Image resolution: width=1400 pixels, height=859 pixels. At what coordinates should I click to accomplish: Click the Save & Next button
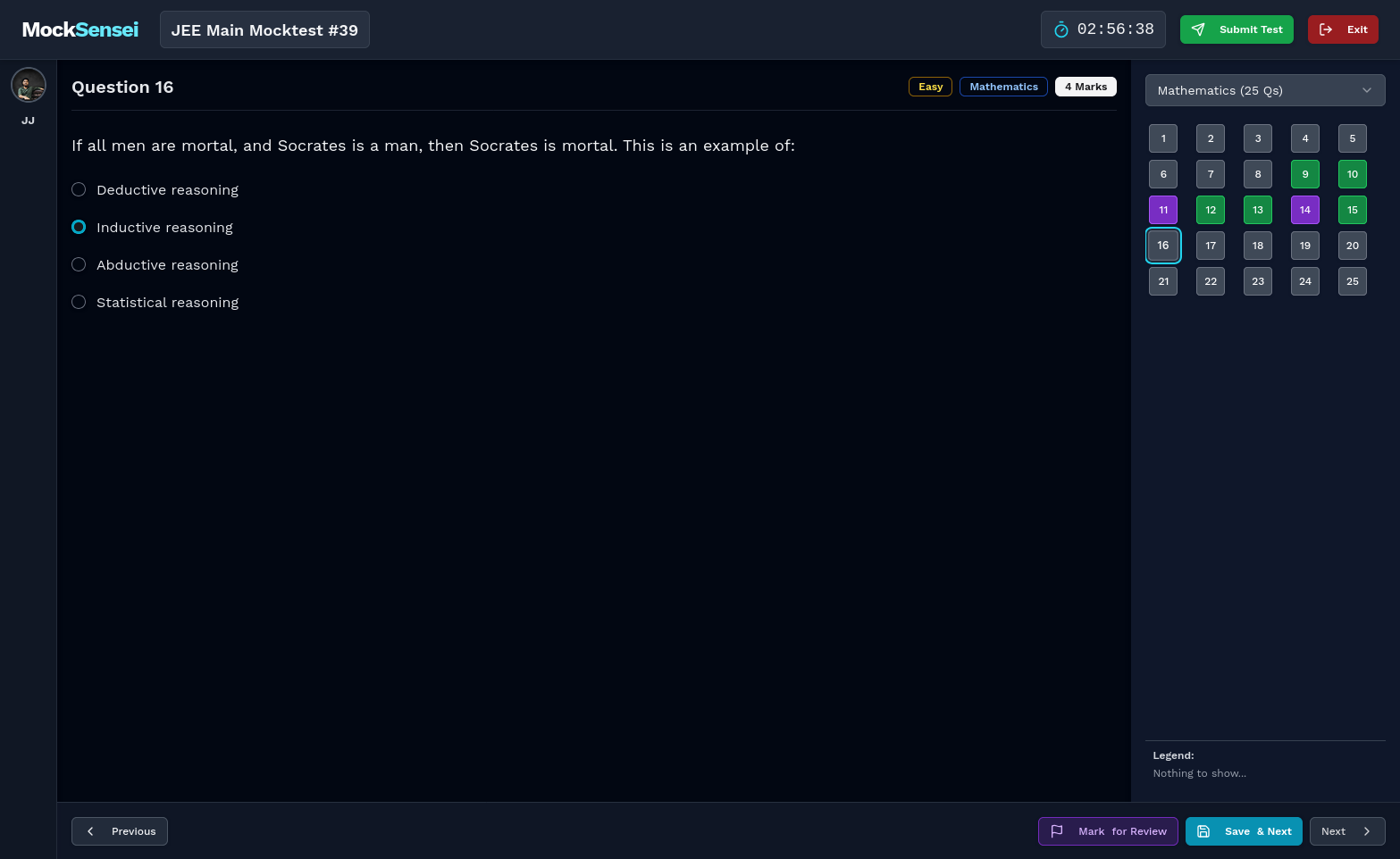click(1244, 831)
